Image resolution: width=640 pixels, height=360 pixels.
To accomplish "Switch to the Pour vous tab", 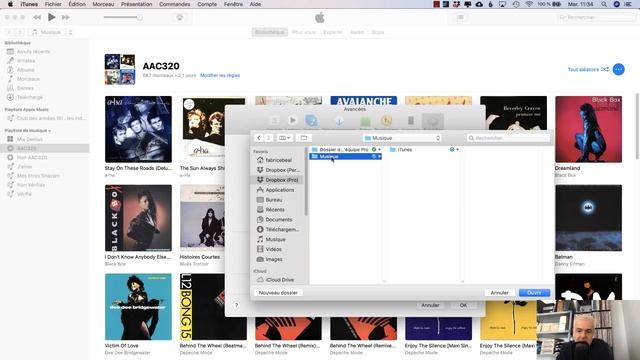I will coord(304,32).
